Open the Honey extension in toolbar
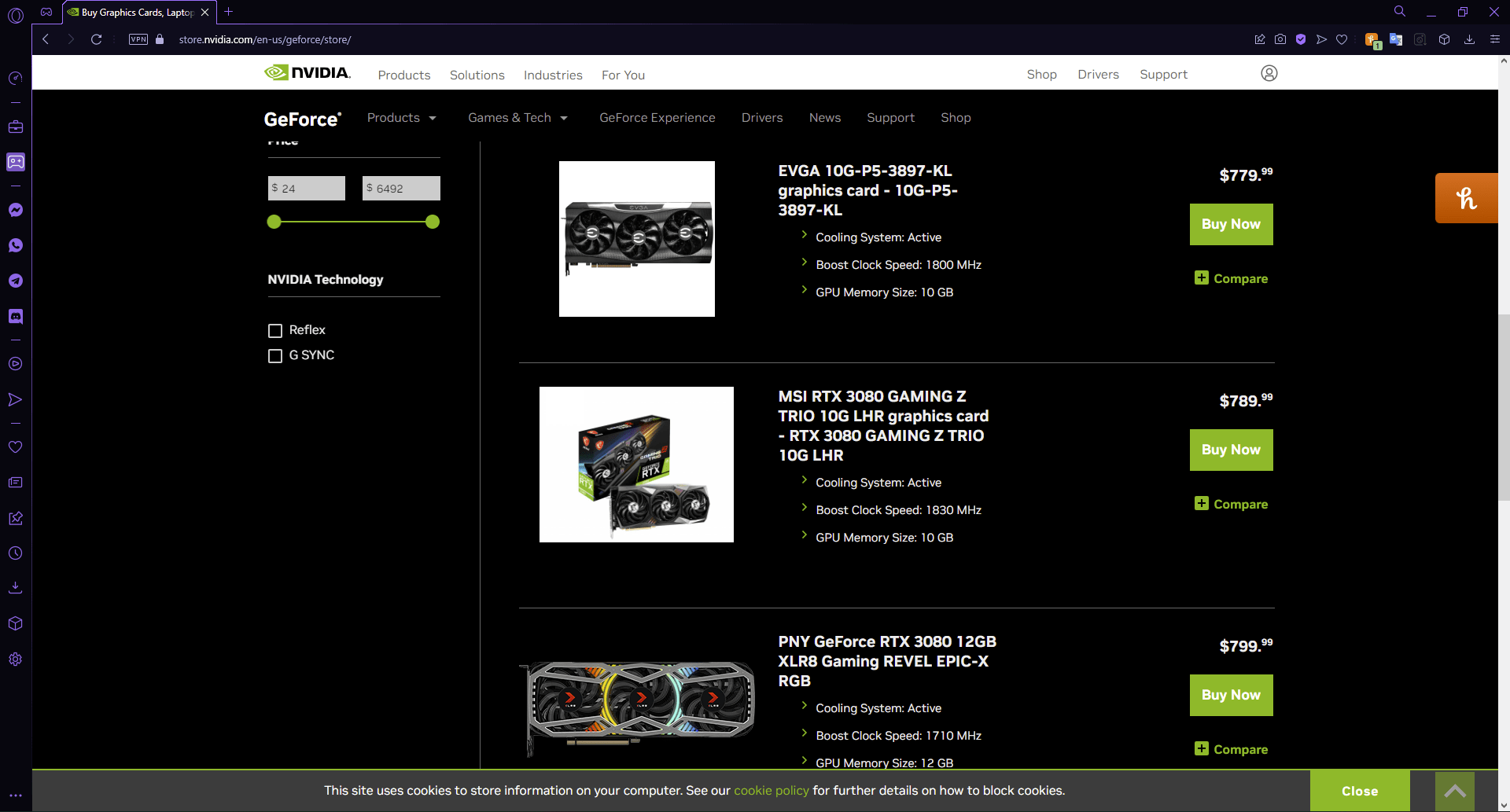1510x812 pixels. pos(1372,40)
